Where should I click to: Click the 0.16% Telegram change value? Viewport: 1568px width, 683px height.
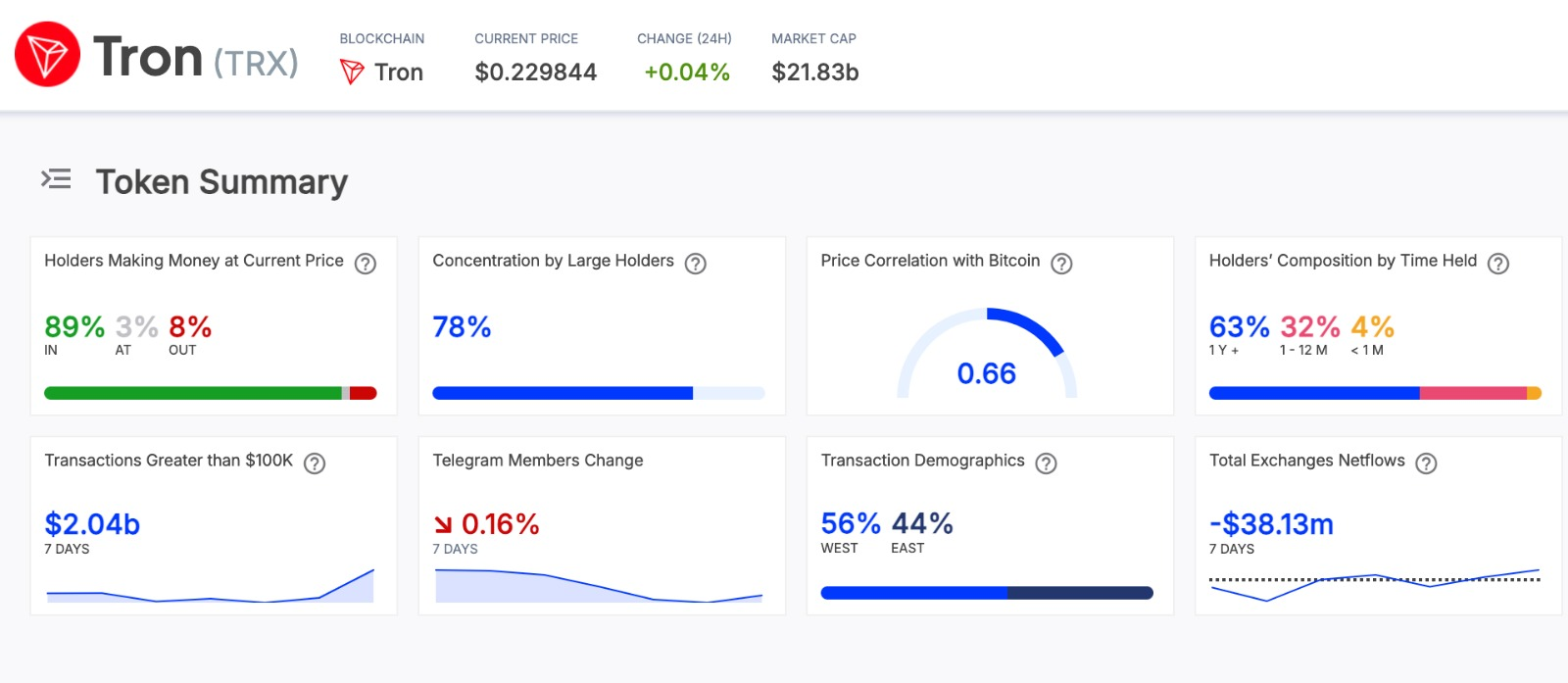500,525
